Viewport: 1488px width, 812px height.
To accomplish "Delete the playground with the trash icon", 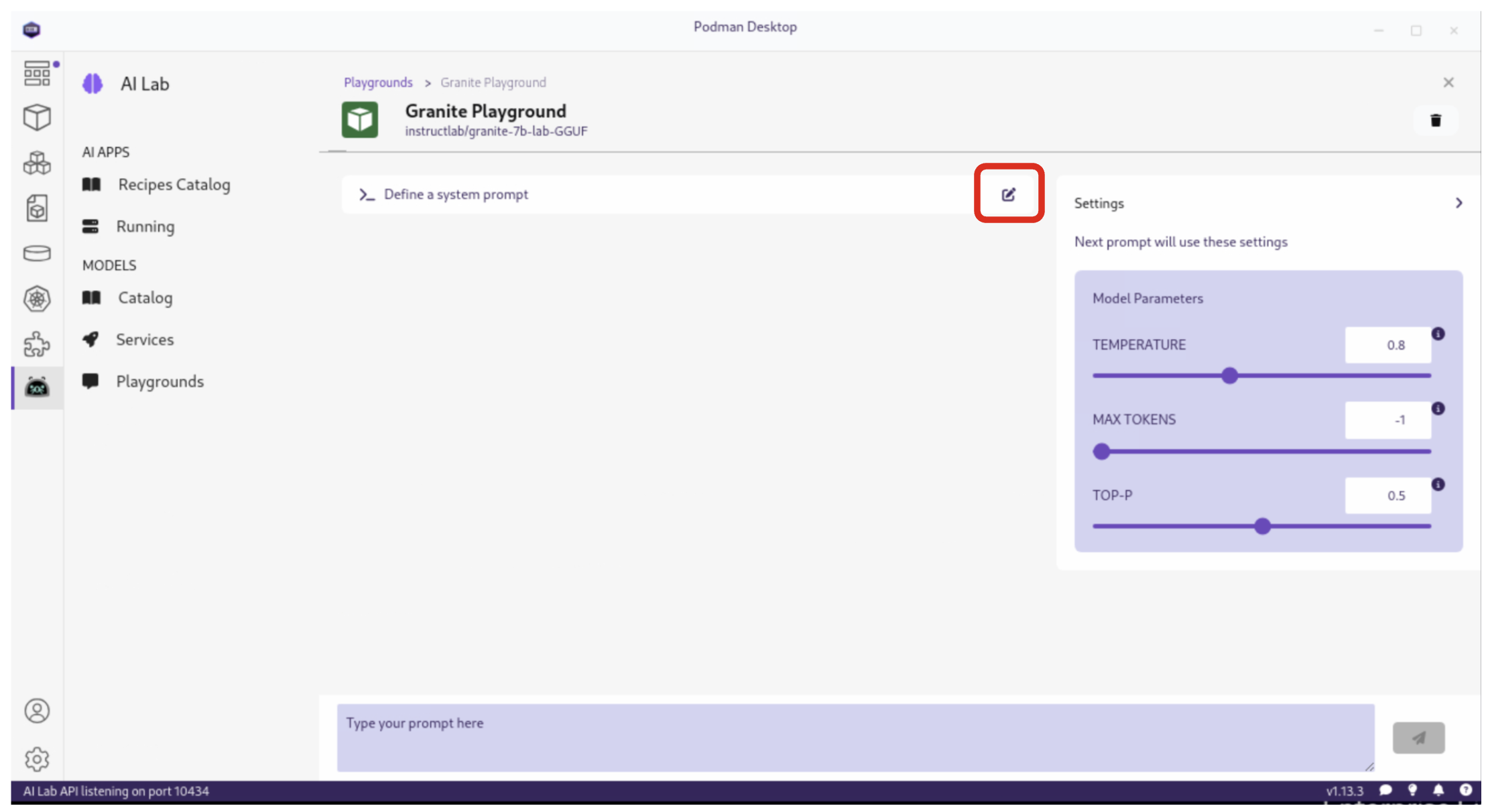I will pos(1435,121).
